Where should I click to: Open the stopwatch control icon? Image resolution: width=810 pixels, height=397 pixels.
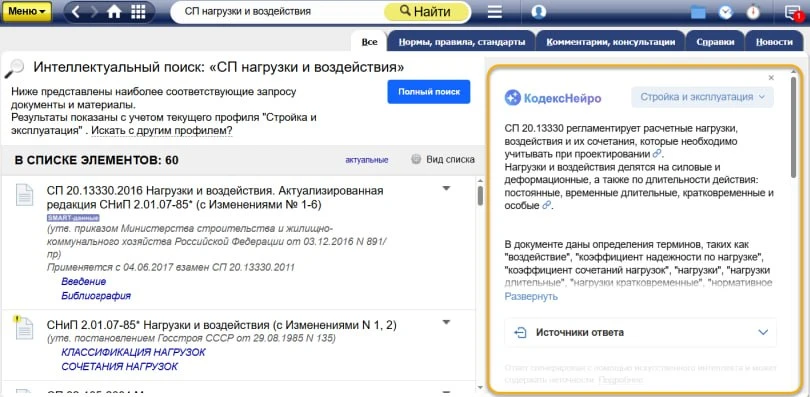(x=753, y=12)
